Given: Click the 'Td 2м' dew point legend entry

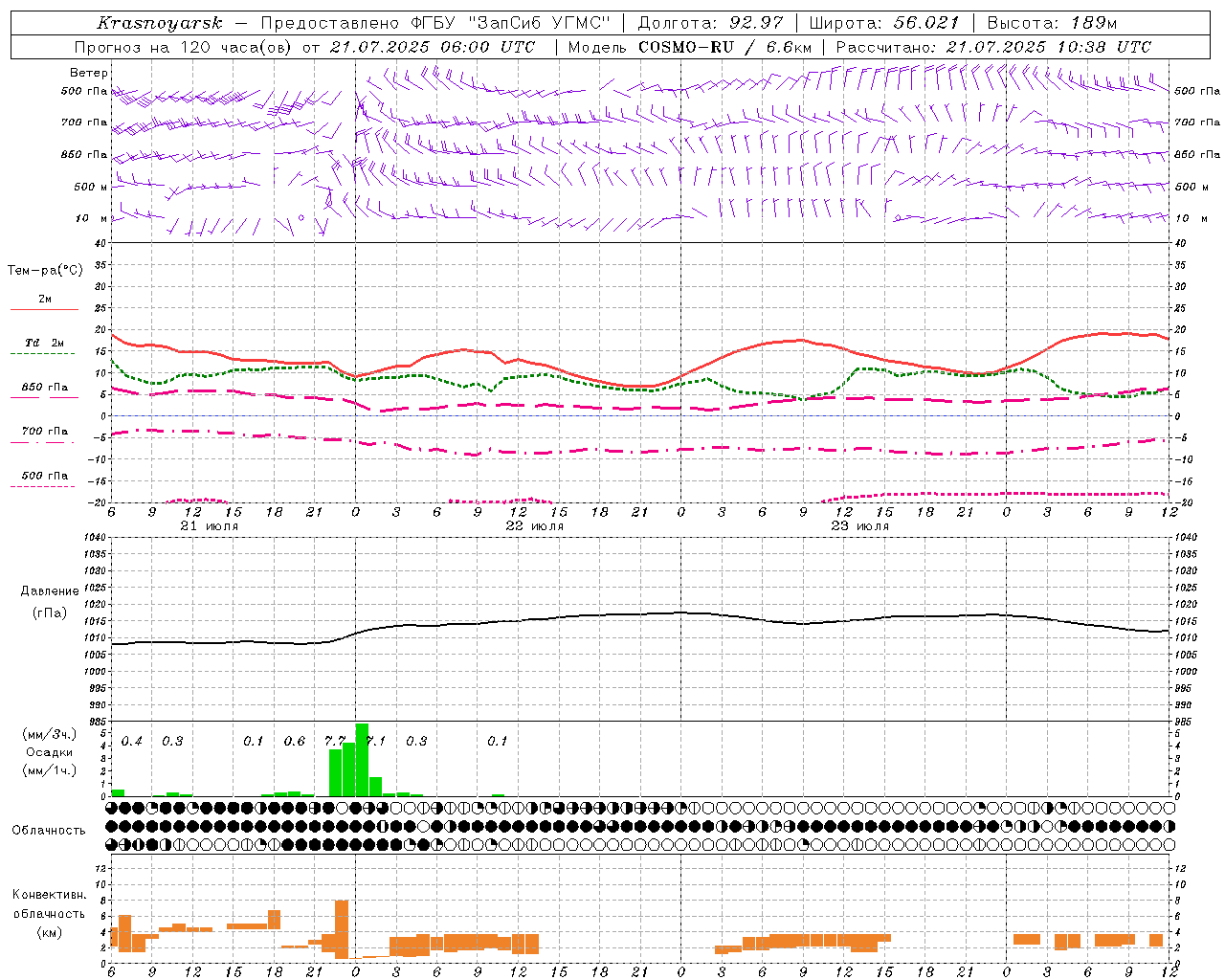Looking at the screenshot, I should coord(45,343).
